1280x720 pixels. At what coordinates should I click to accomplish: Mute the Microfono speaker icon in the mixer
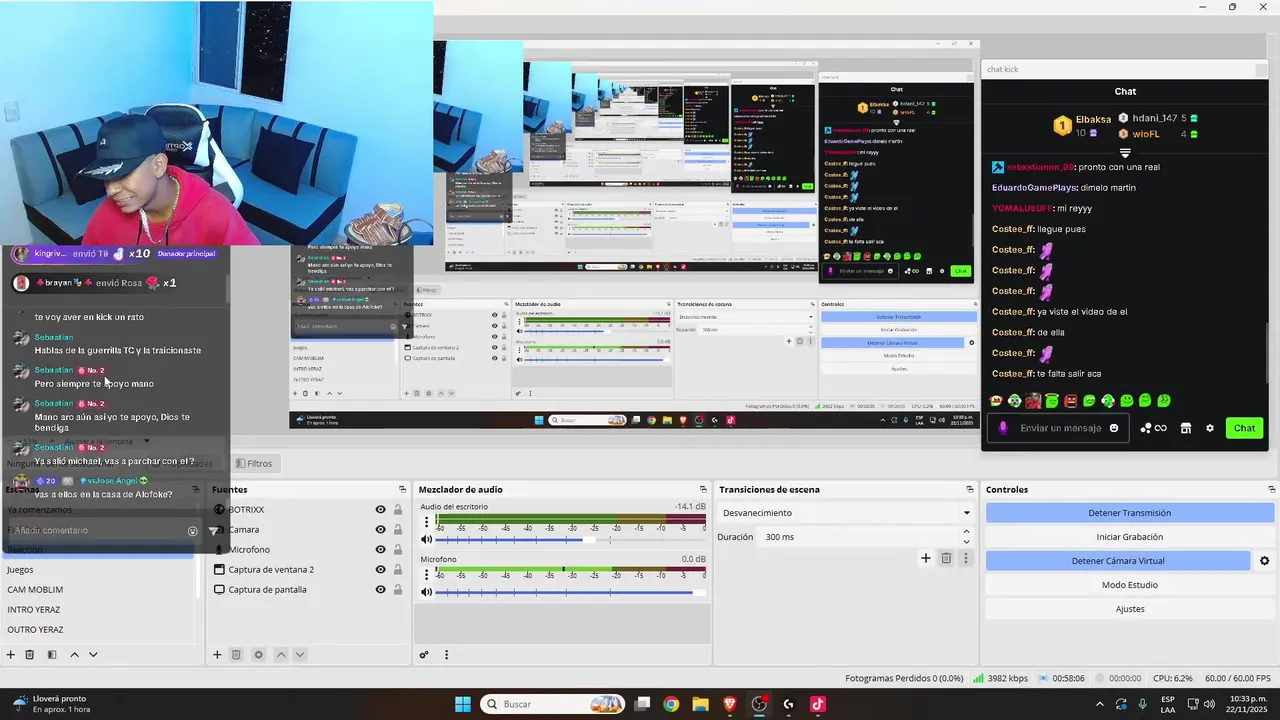coord(427,592)
